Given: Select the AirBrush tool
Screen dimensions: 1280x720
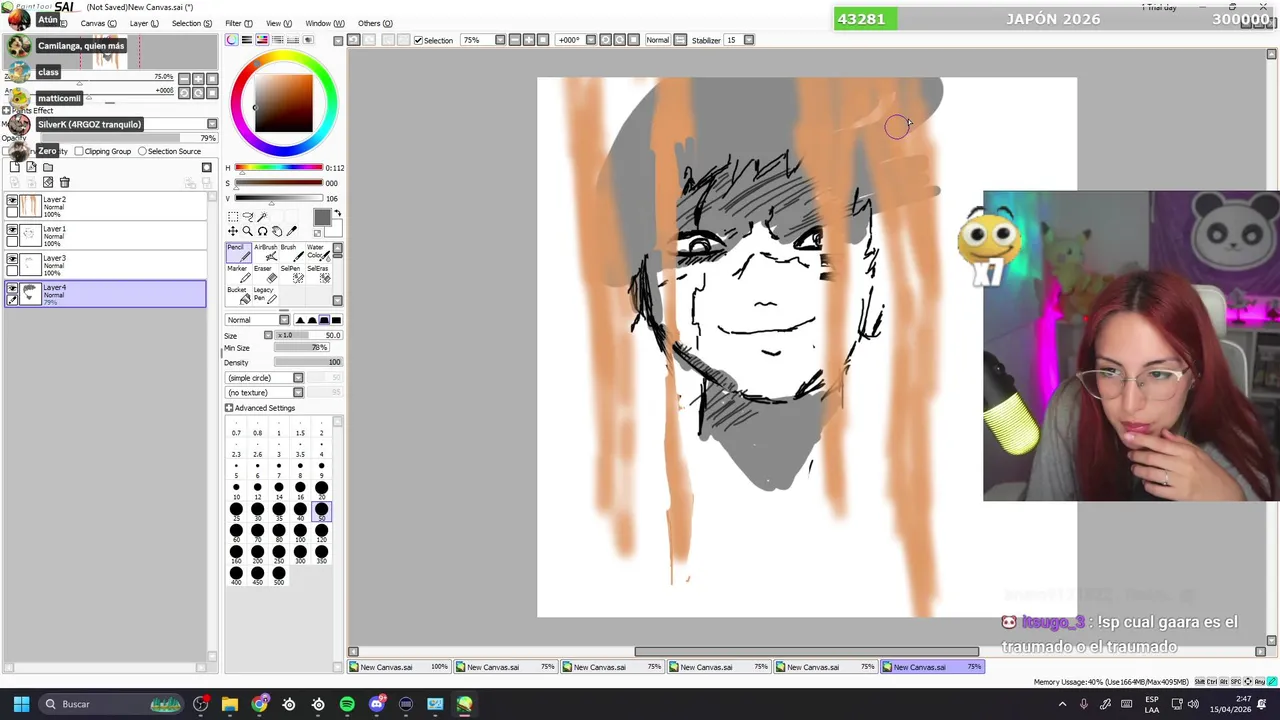Looking at the screenshot, I should point(264,253).
